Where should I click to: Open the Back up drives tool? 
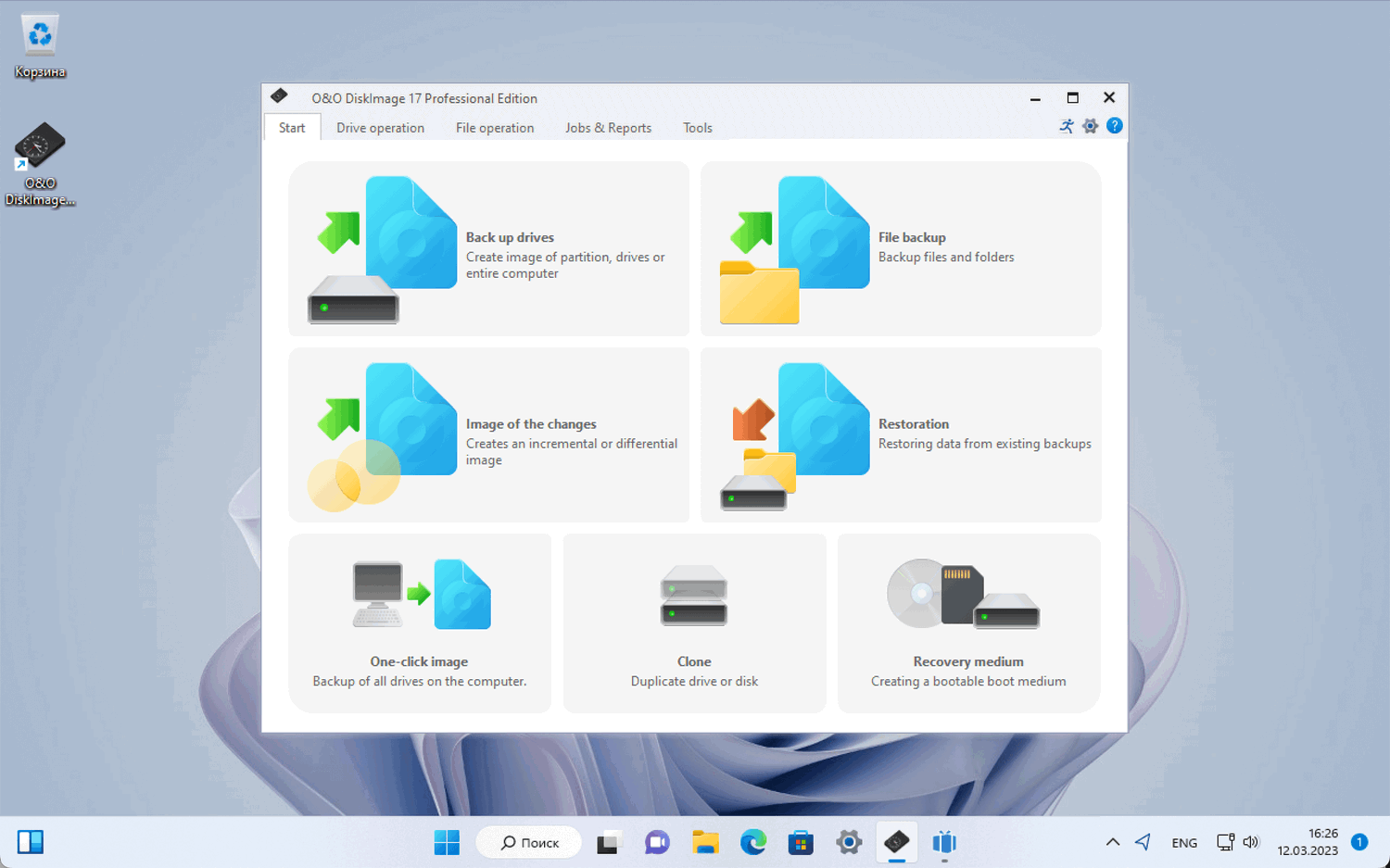489,248
